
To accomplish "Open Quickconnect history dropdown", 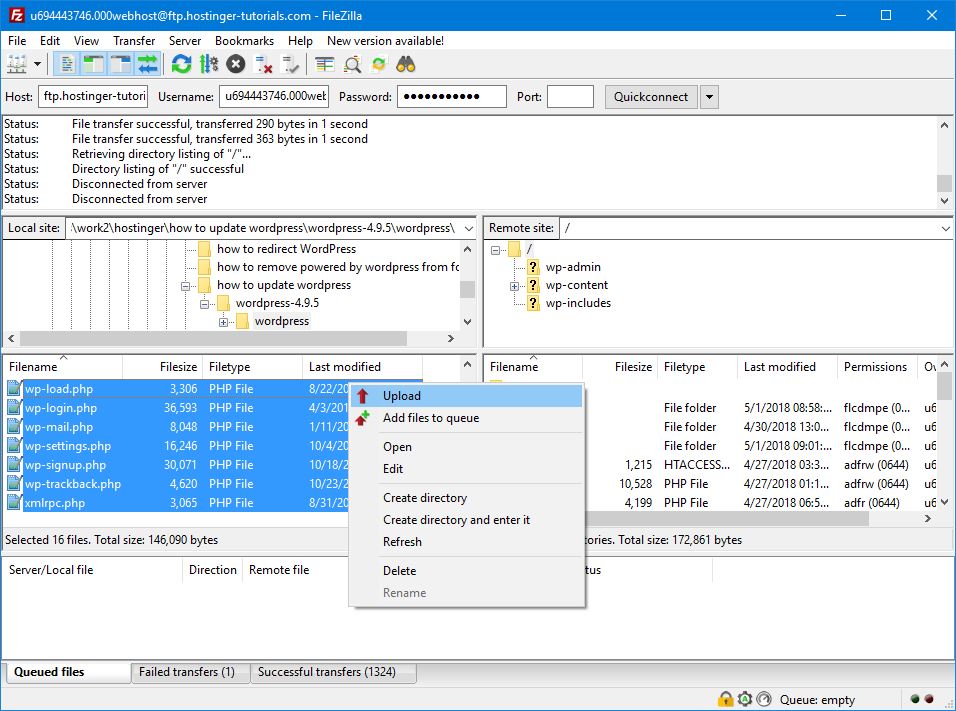I will pos(708,96).
